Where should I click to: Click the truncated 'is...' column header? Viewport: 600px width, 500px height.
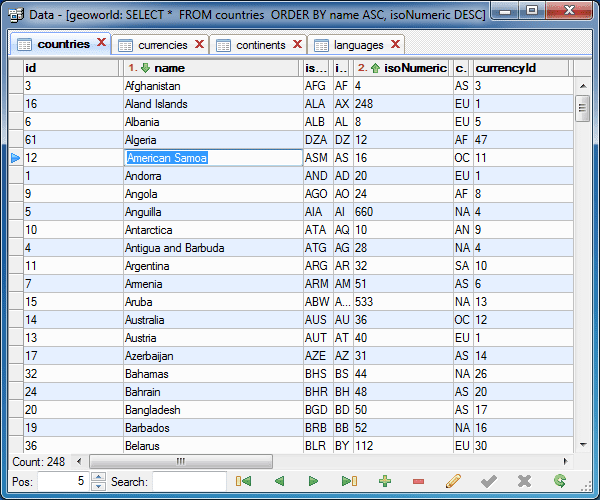(x=316, y=68)
